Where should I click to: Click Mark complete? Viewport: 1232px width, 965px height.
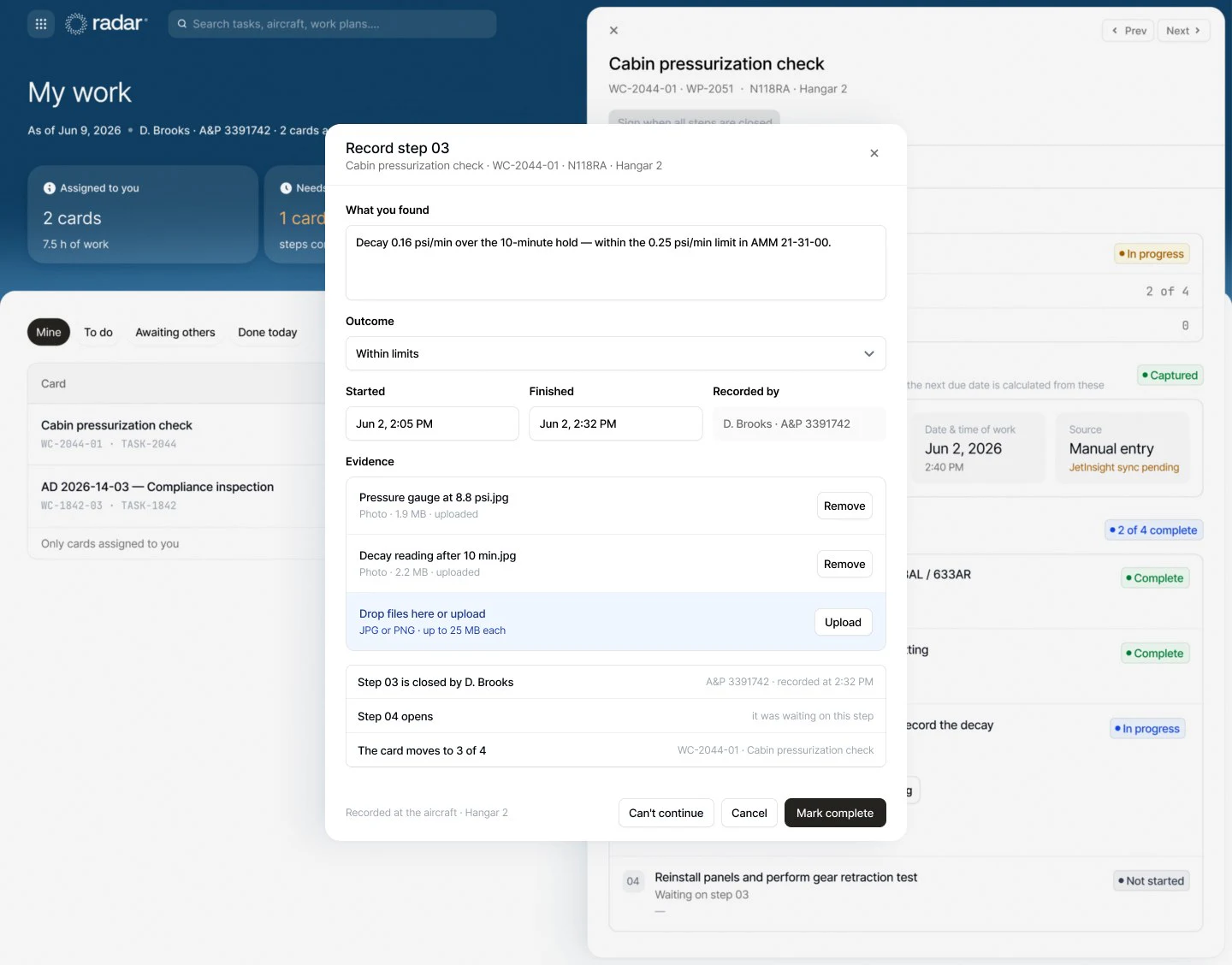(835, 813)
